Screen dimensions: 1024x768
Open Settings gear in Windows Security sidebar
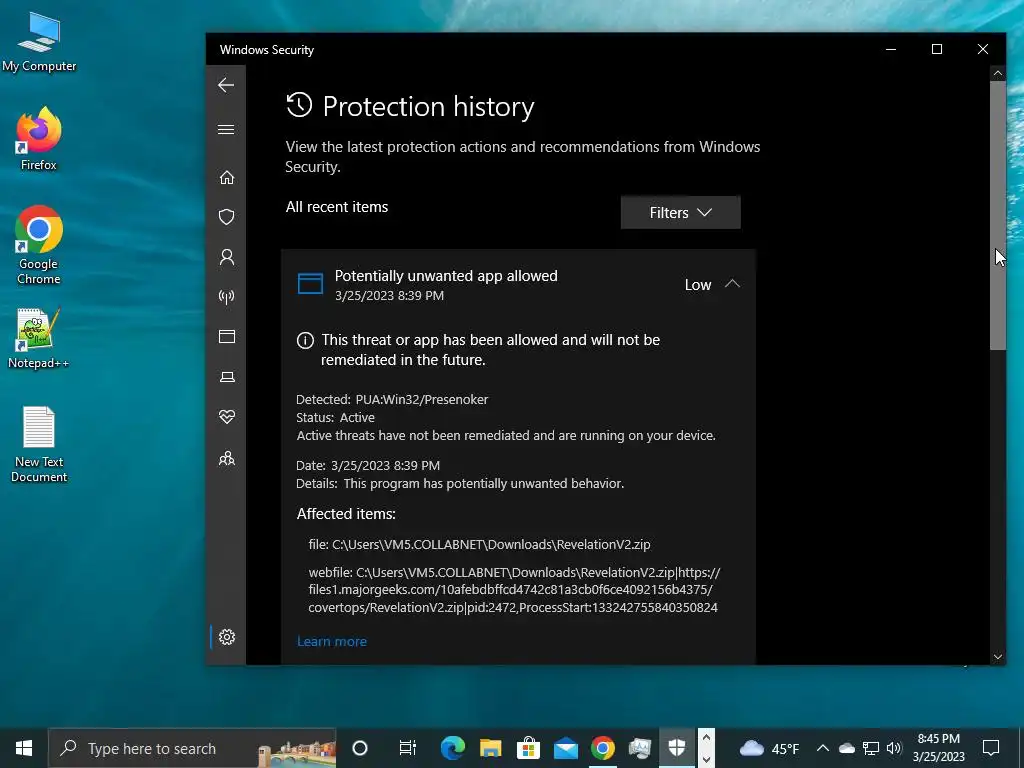(227, 637)
